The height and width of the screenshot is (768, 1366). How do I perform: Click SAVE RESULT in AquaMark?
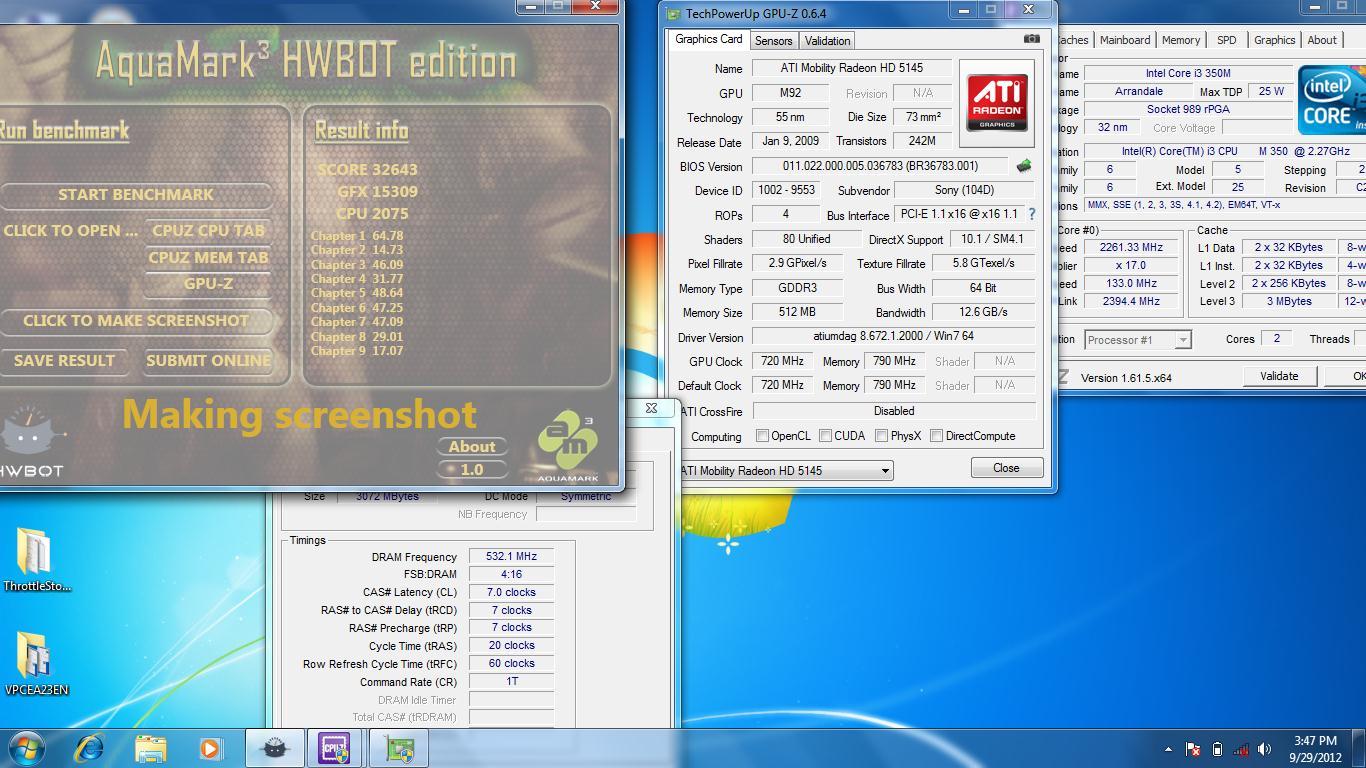pyautogui.click(x=64, y=360)
